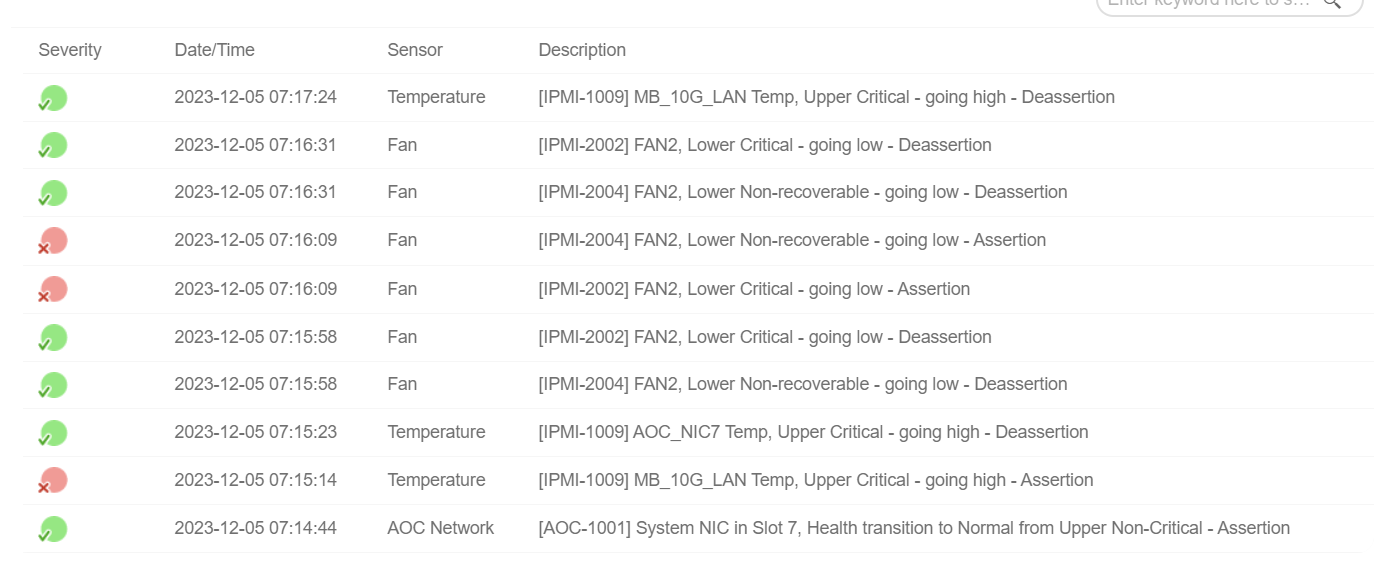Sort by Date/Time column header
This screenshot has height=567, width=1383.
click(x=214, y=50)
